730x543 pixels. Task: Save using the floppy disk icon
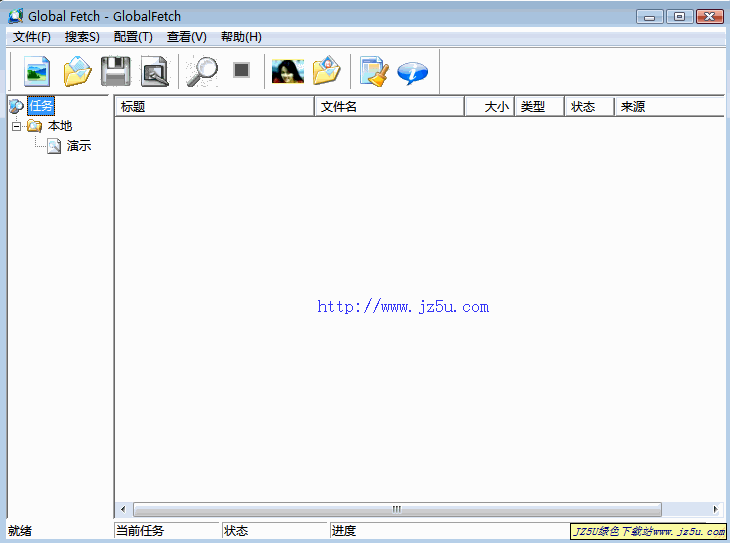(x=116, y=71)
